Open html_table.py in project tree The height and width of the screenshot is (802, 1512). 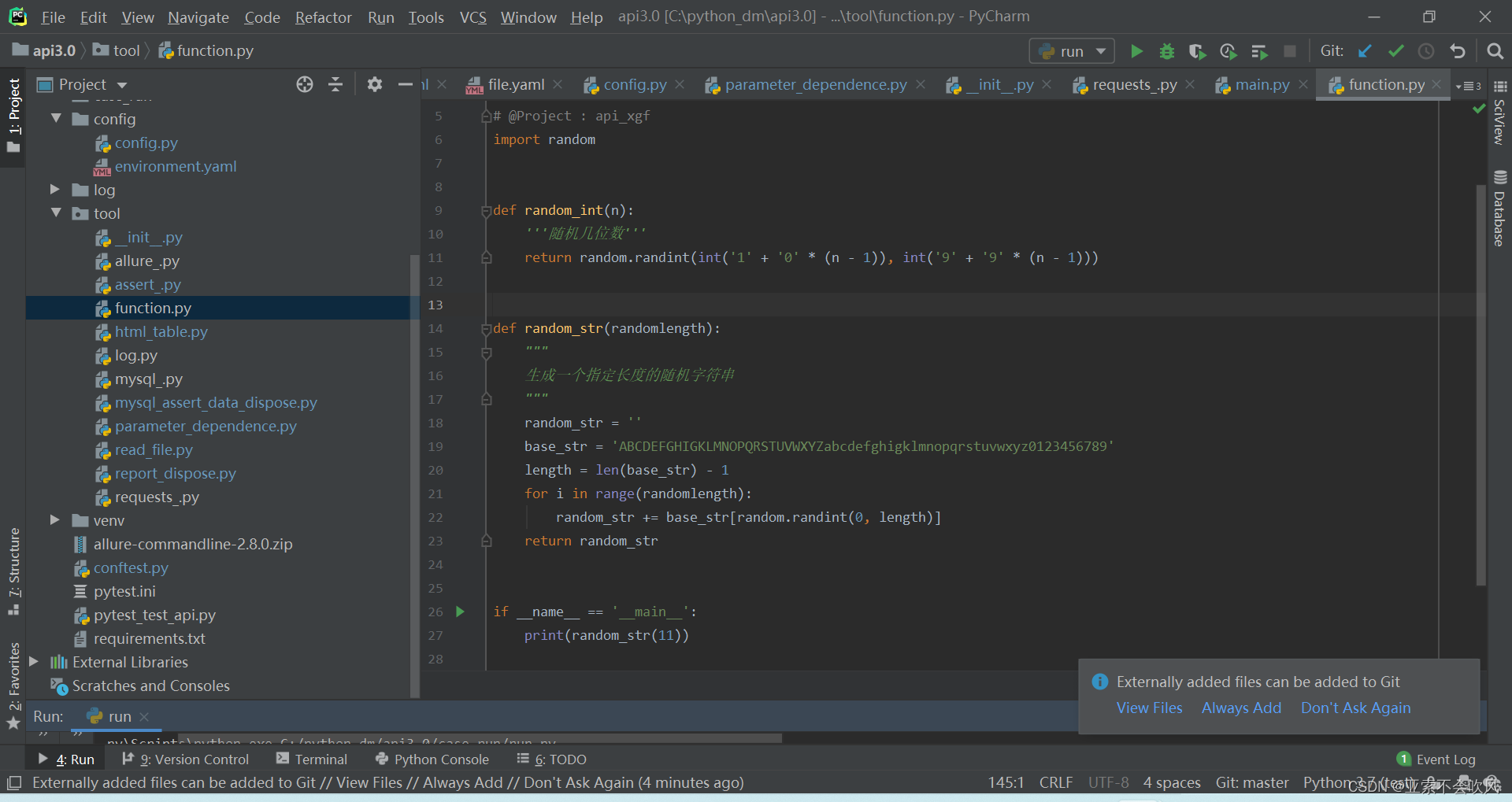[161, 331]
